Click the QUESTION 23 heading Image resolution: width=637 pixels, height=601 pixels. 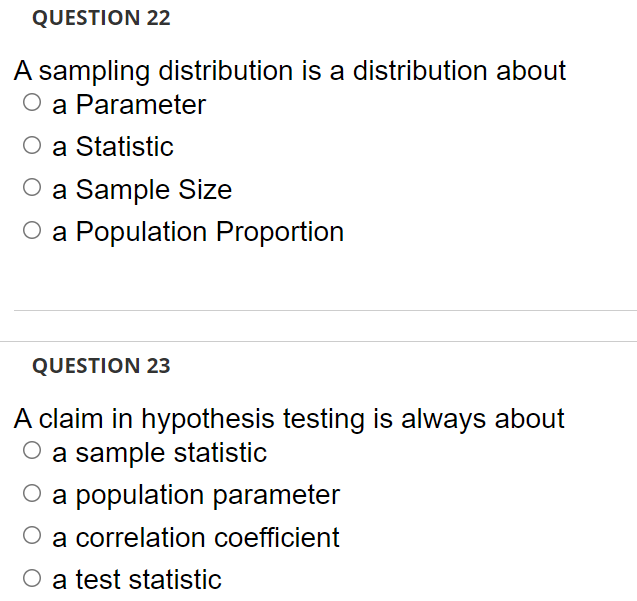tap(101, 366)
